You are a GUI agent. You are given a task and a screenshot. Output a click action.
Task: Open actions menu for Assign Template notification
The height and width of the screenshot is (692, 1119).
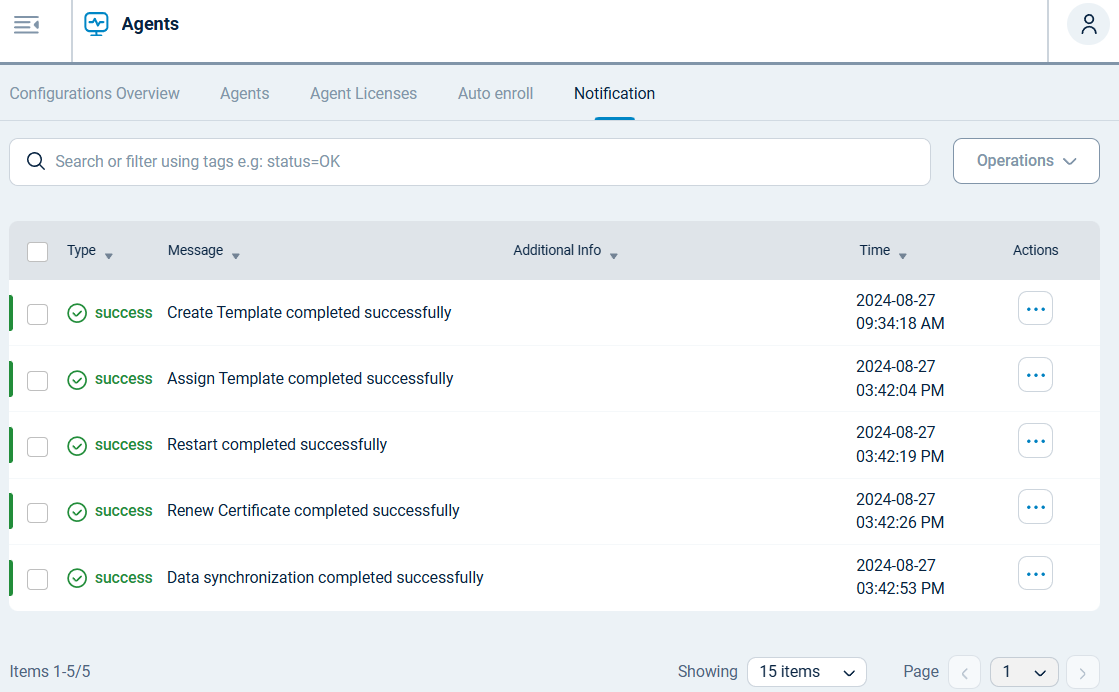tap(1035, 374)
